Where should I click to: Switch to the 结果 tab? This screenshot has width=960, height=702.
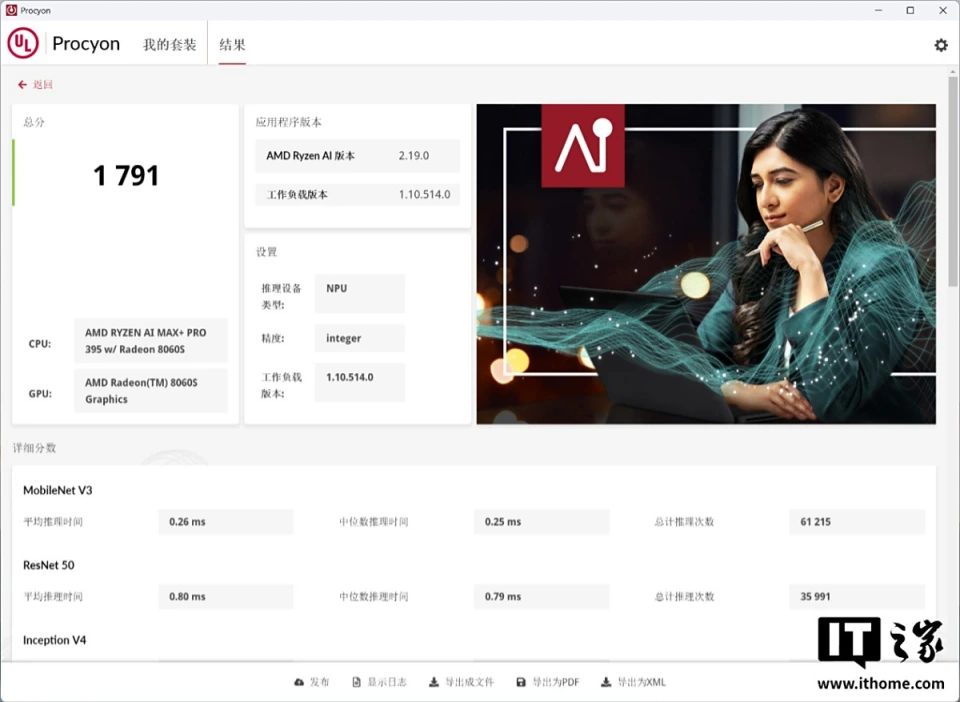tap(232, 44)
